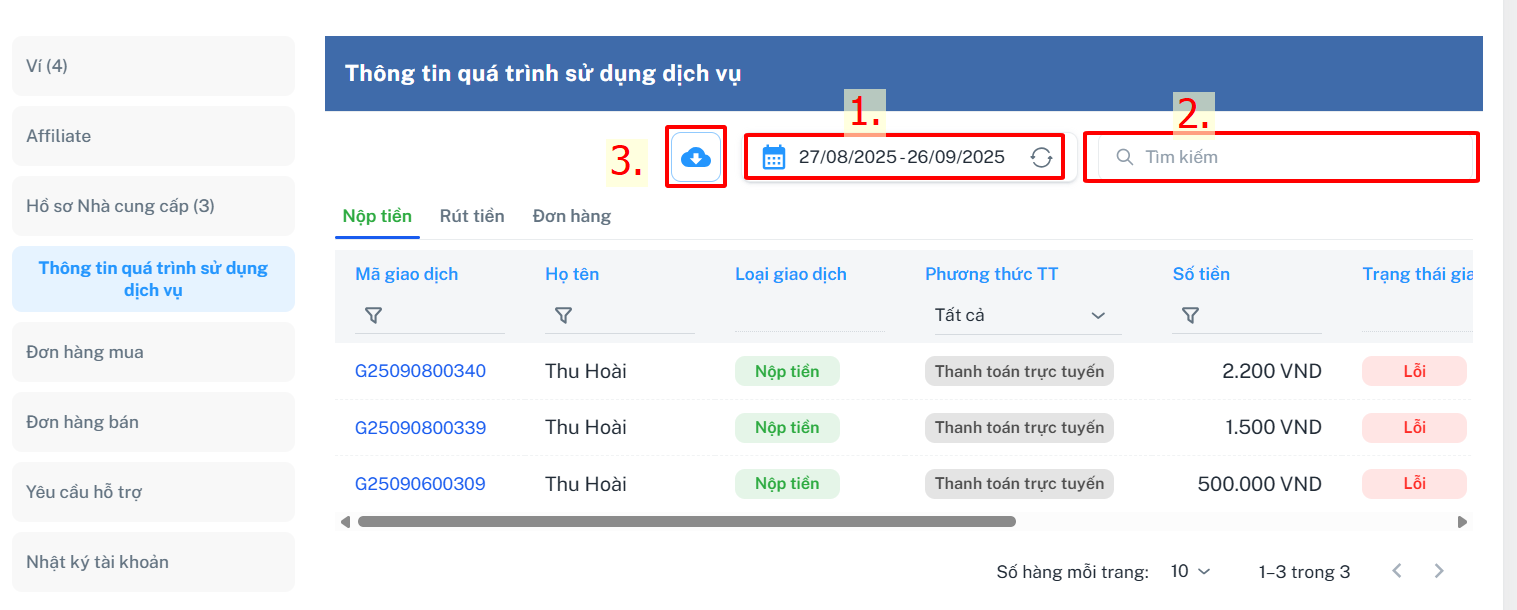Click the horizontal table scrollbar
This screenshot has width=1517, height=610.
point(686,521)
